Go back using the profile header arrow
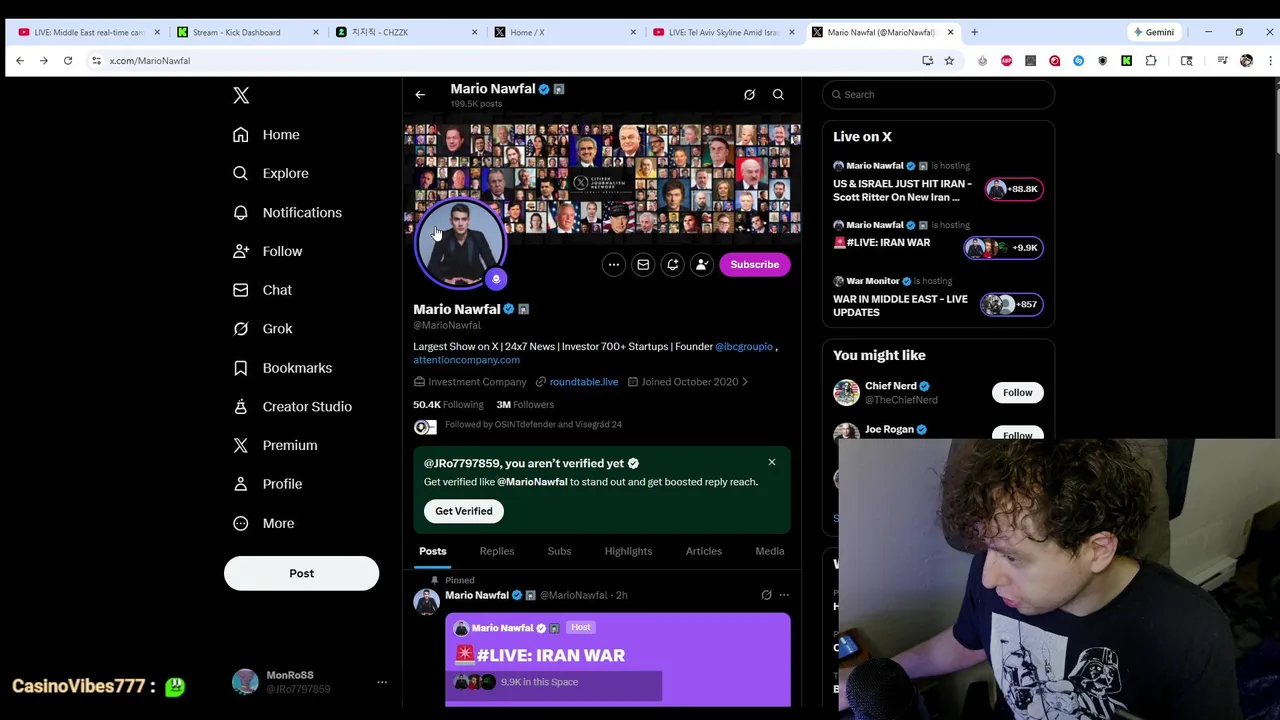 pos(420,95)
